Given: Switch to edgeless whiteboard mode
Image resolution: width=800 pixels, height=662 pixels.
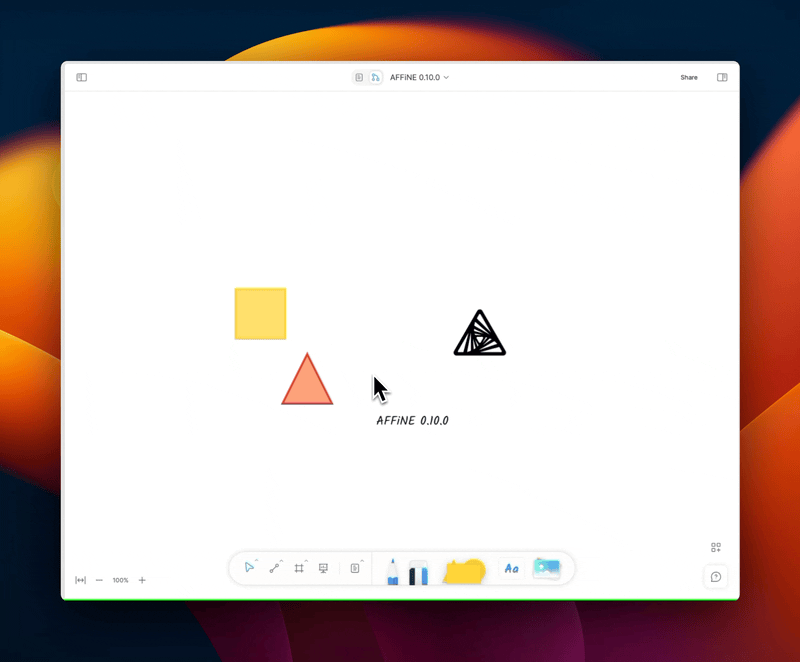Looking at the screenshot, I should (x=376, y=78).
